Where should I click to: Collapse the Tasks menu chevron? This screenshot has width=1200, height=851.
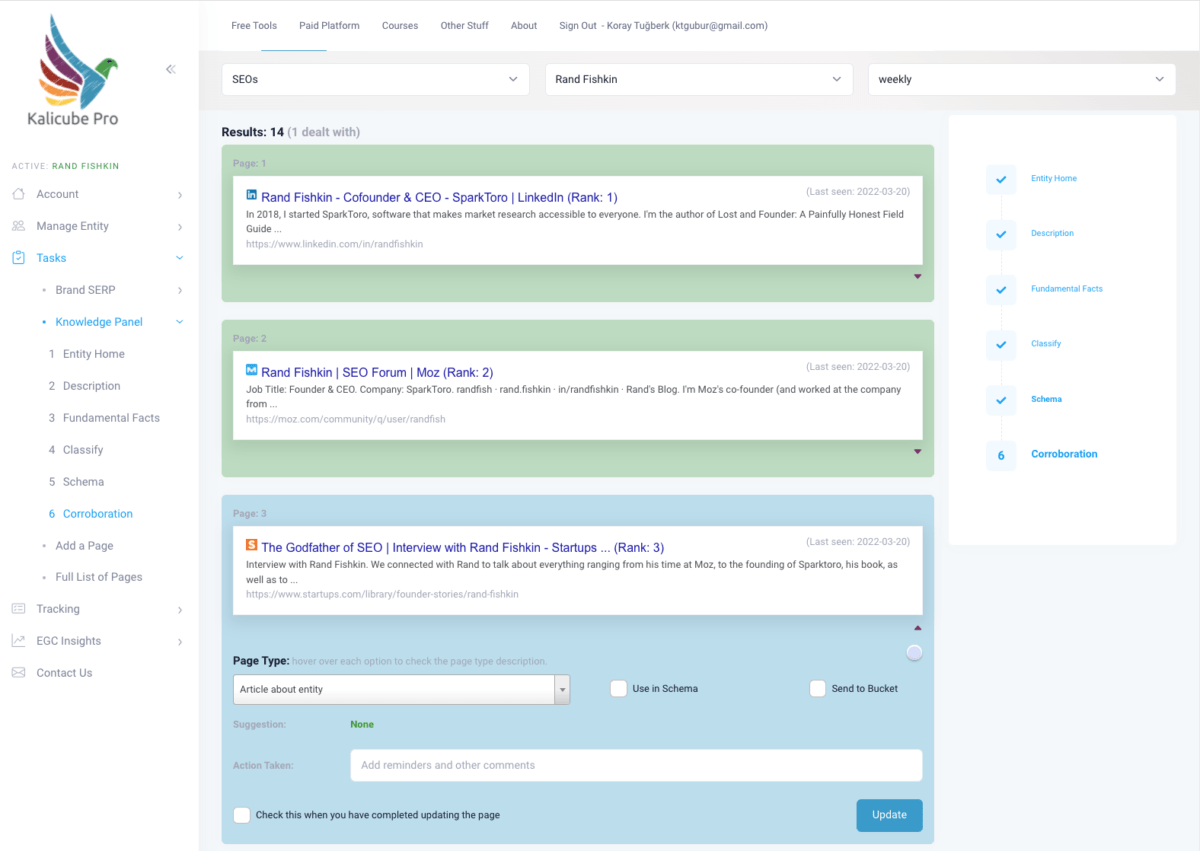coord(180,258)
